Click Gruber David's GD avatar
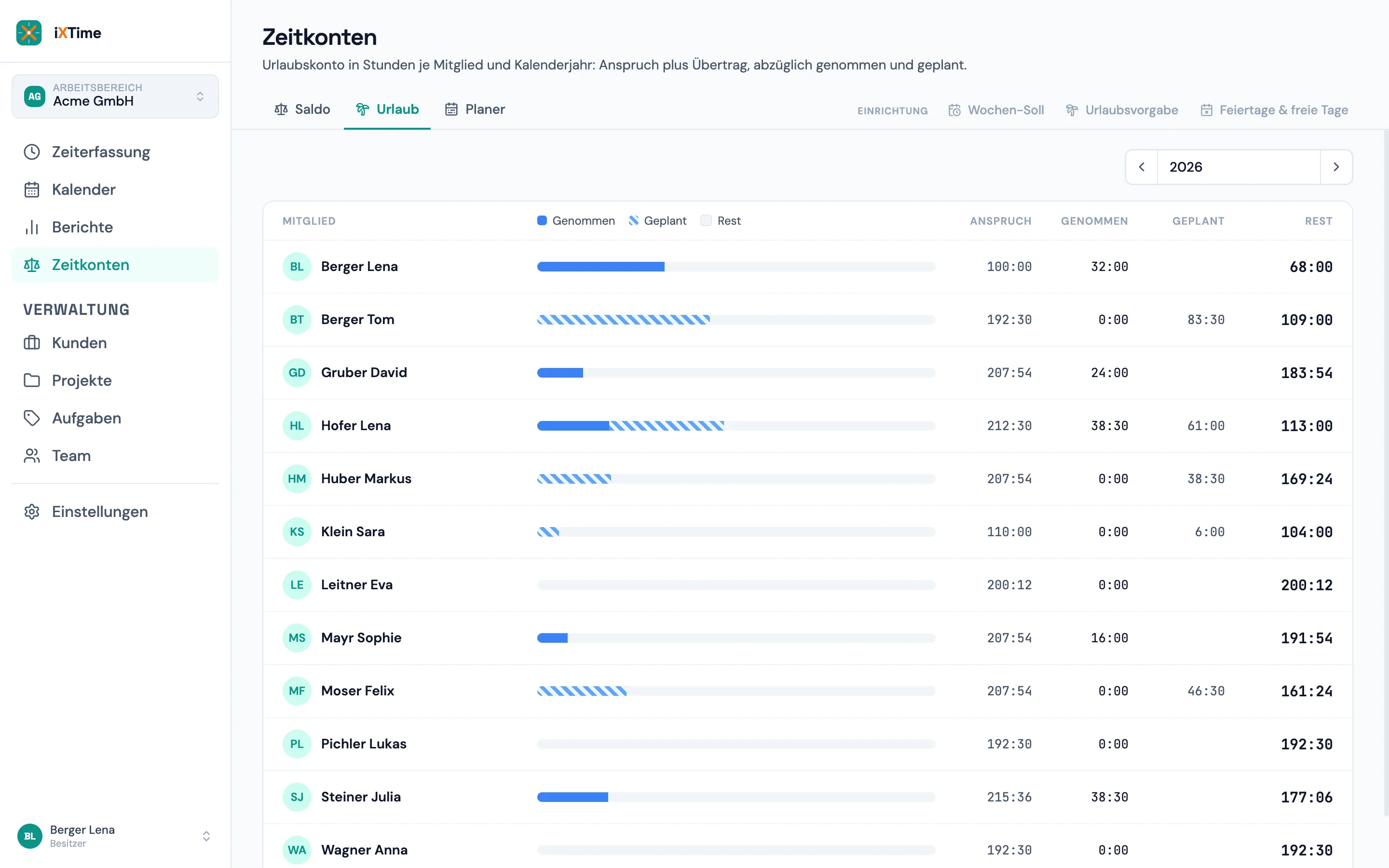The height and width of the screenshot is (868, 1389). pos(297,373)
